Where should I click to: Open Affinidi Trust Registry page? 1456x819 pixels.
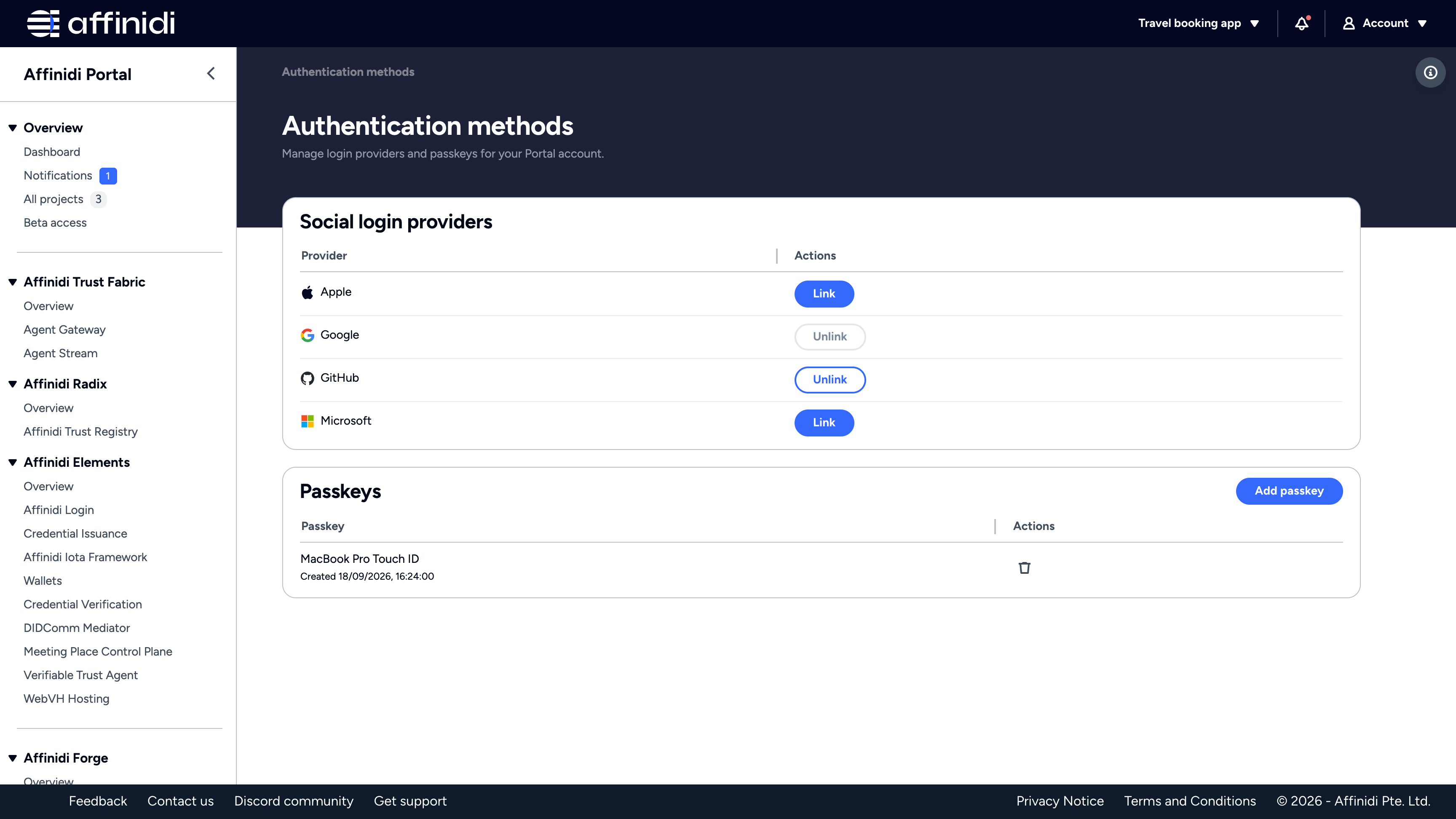point(81,432)
